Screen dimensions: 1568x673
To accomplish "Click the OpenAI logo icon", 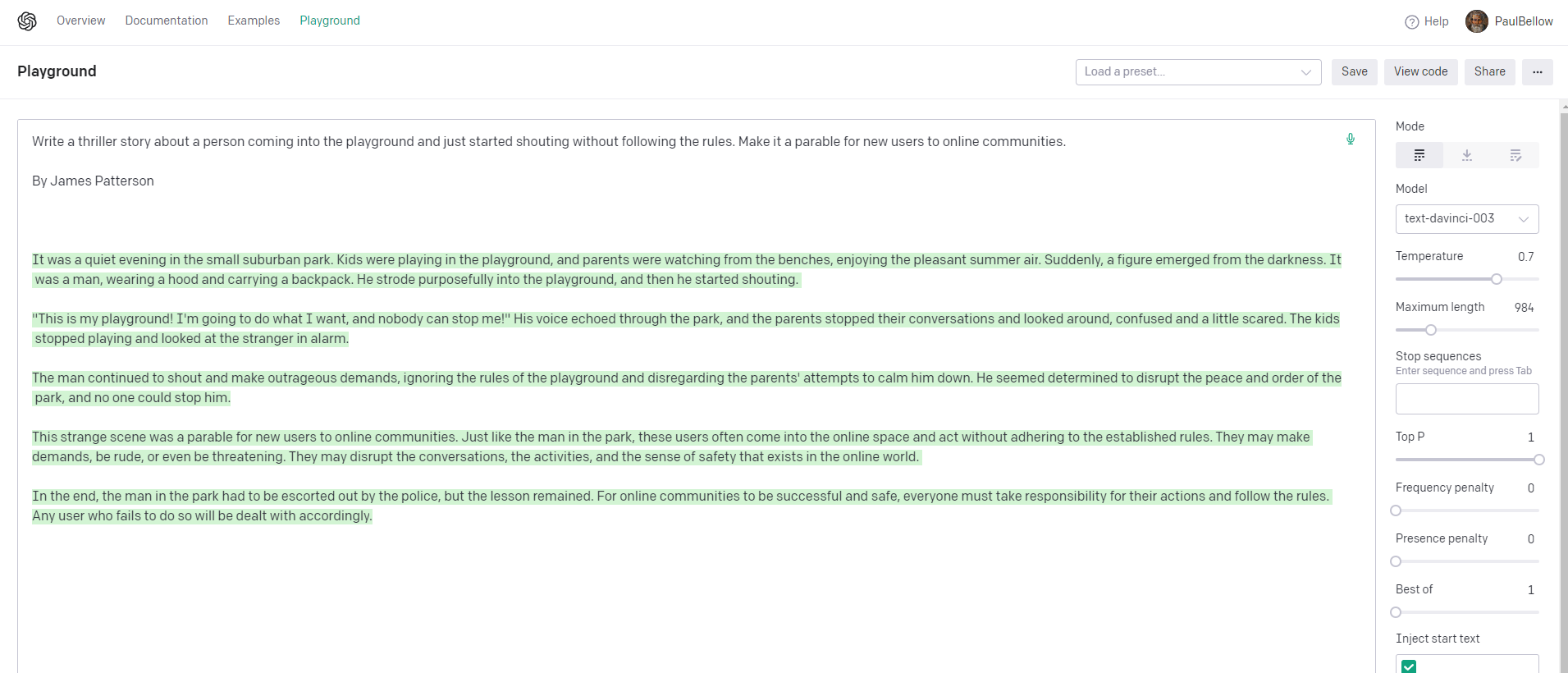I will [27, 21].
